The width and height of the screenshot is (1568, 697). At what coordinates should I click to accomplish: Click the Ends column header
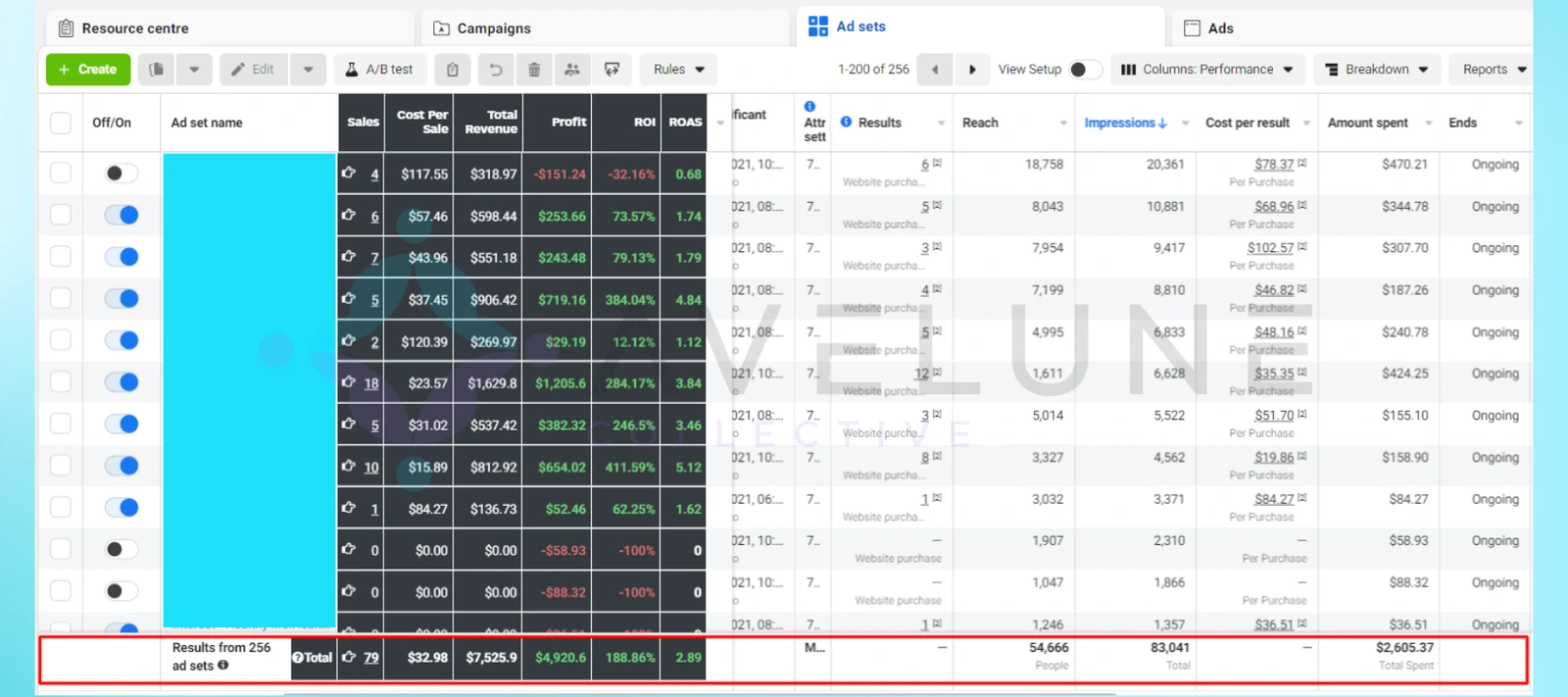(x=1462, y=123)
